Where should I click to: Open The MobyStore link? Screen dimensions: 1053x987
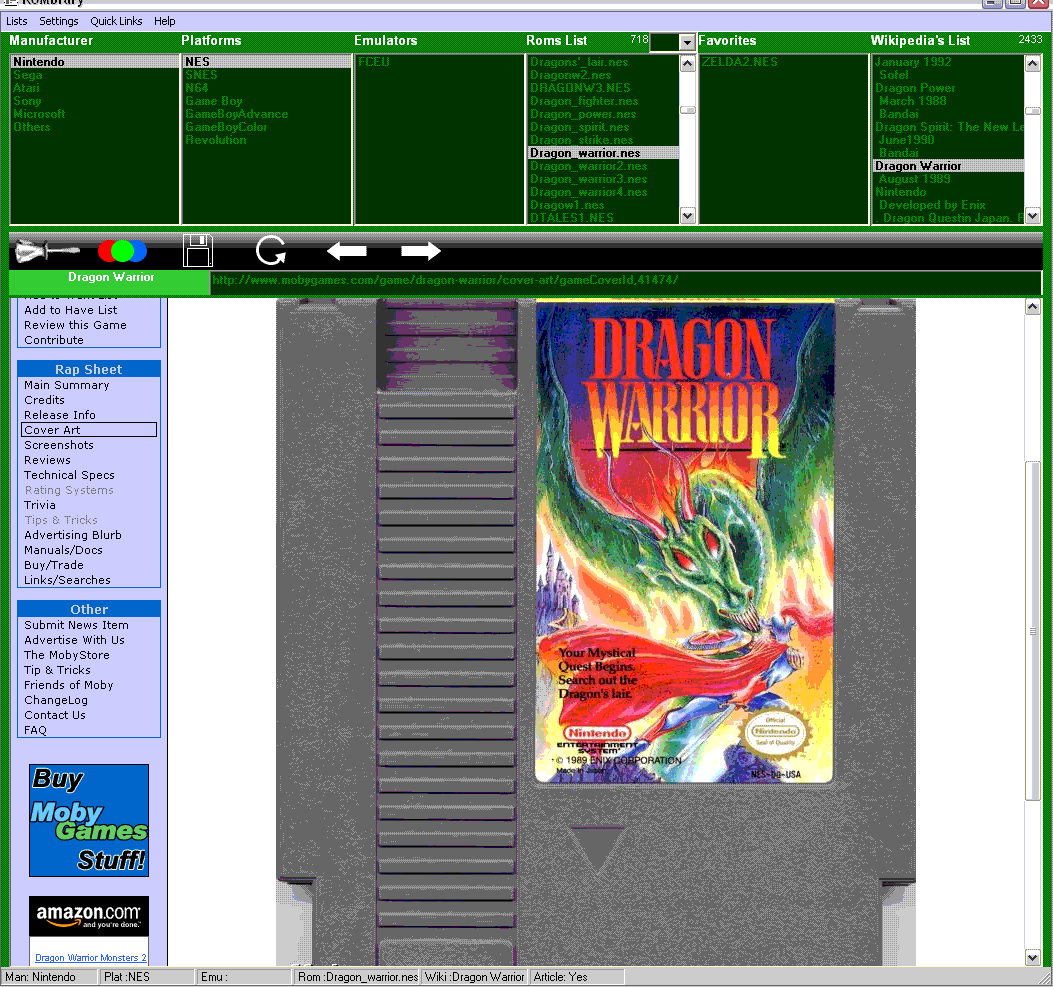tap(66, 655)
